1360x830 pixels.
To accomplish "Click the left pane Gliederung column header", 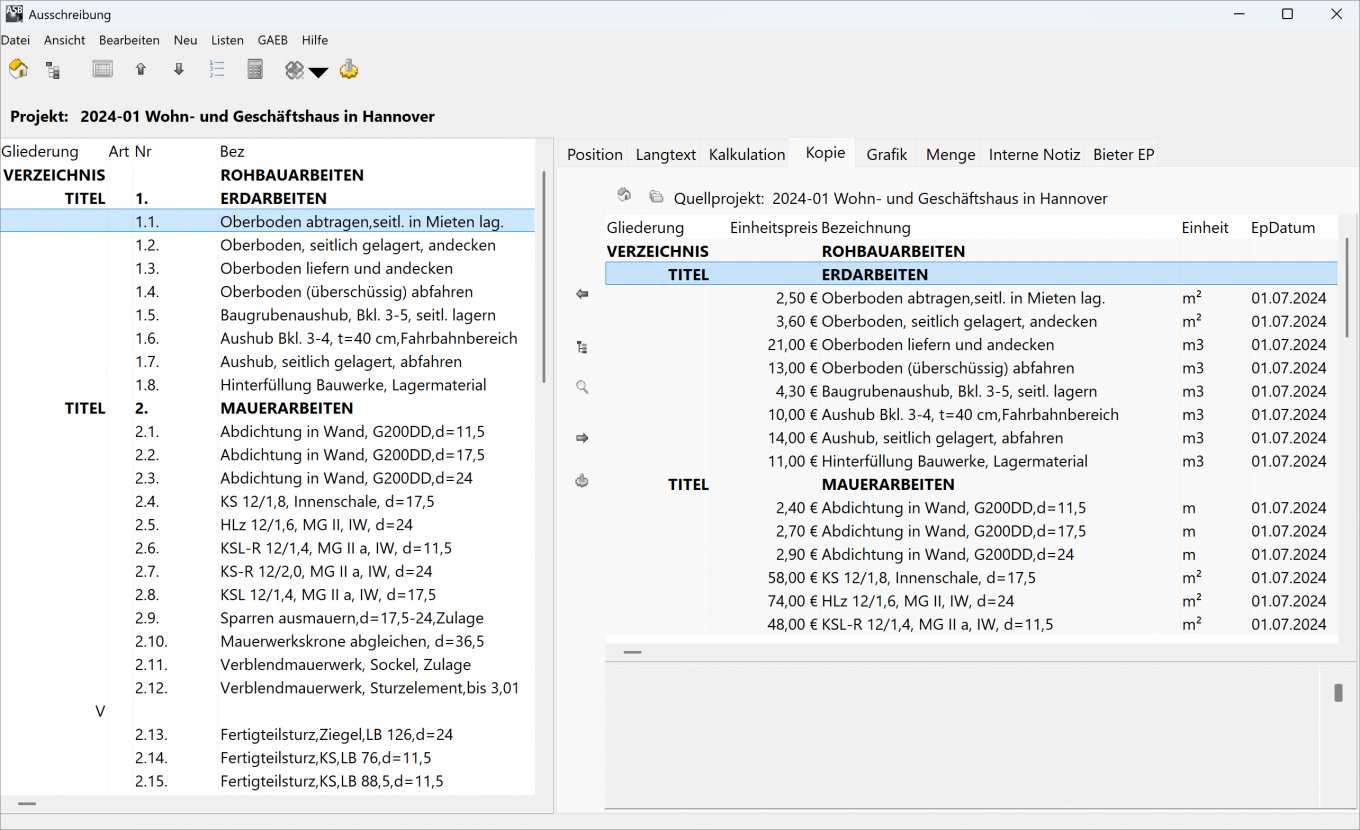I will 40,152.
